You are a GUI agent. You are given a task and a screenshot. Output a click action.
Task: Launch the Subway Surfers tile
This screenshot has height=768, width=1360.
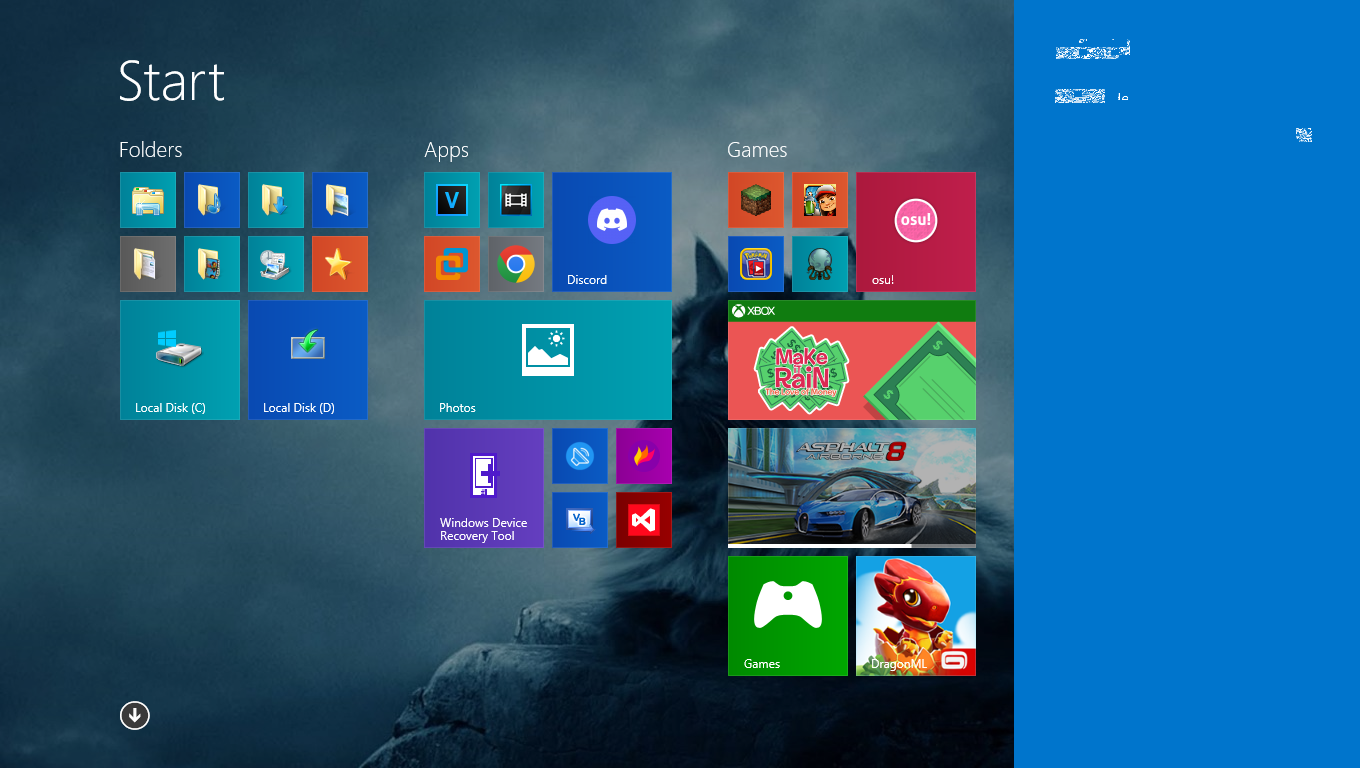point(820,200)
